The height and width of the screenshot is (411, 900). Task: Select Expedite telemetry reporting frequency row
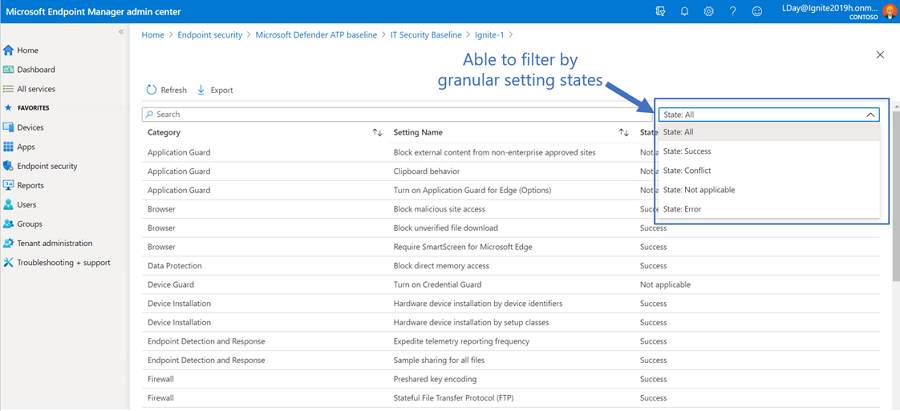(511, 342)
